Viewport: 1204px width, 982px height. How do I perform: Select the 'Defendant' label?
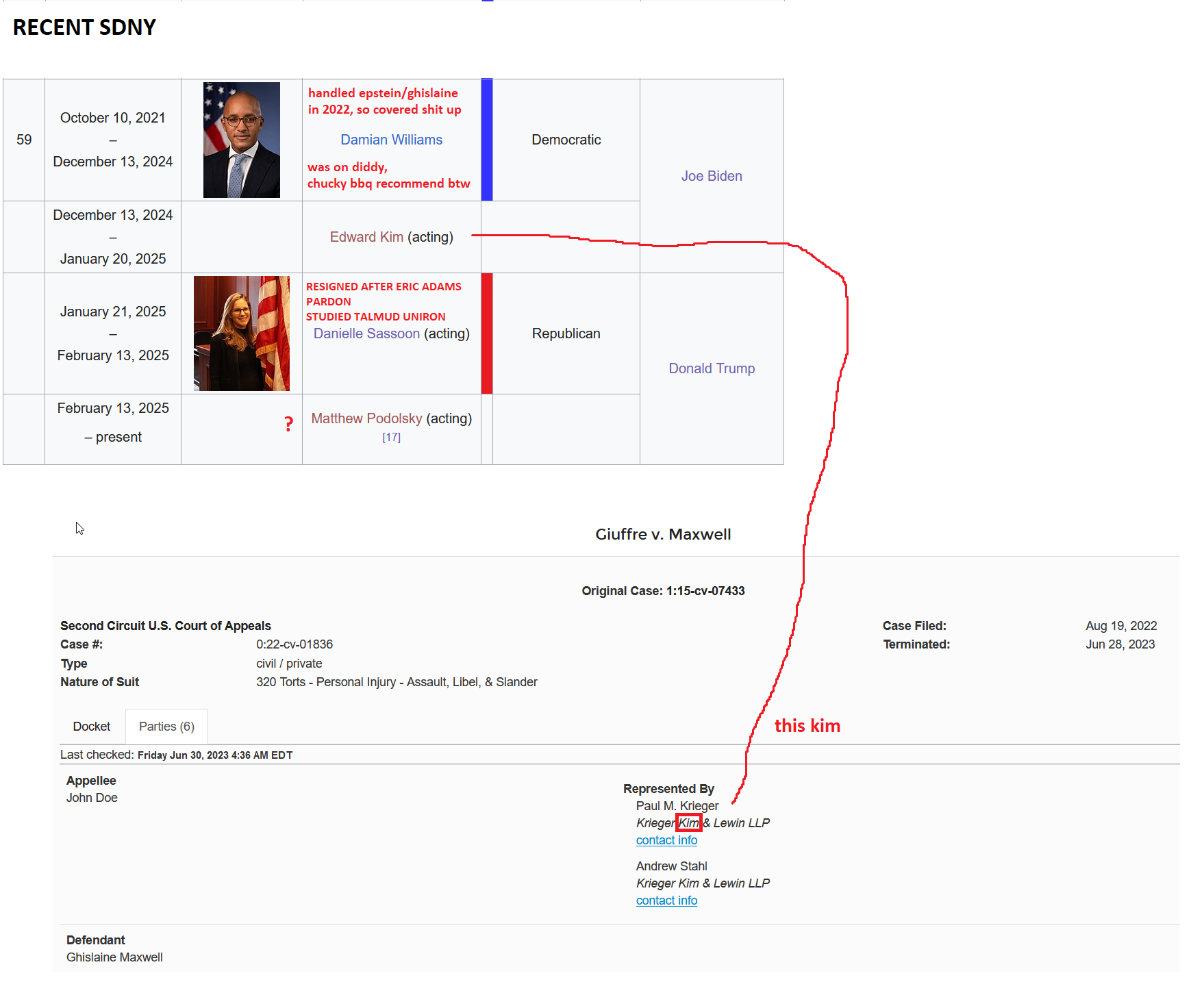[x=95, y=940]
